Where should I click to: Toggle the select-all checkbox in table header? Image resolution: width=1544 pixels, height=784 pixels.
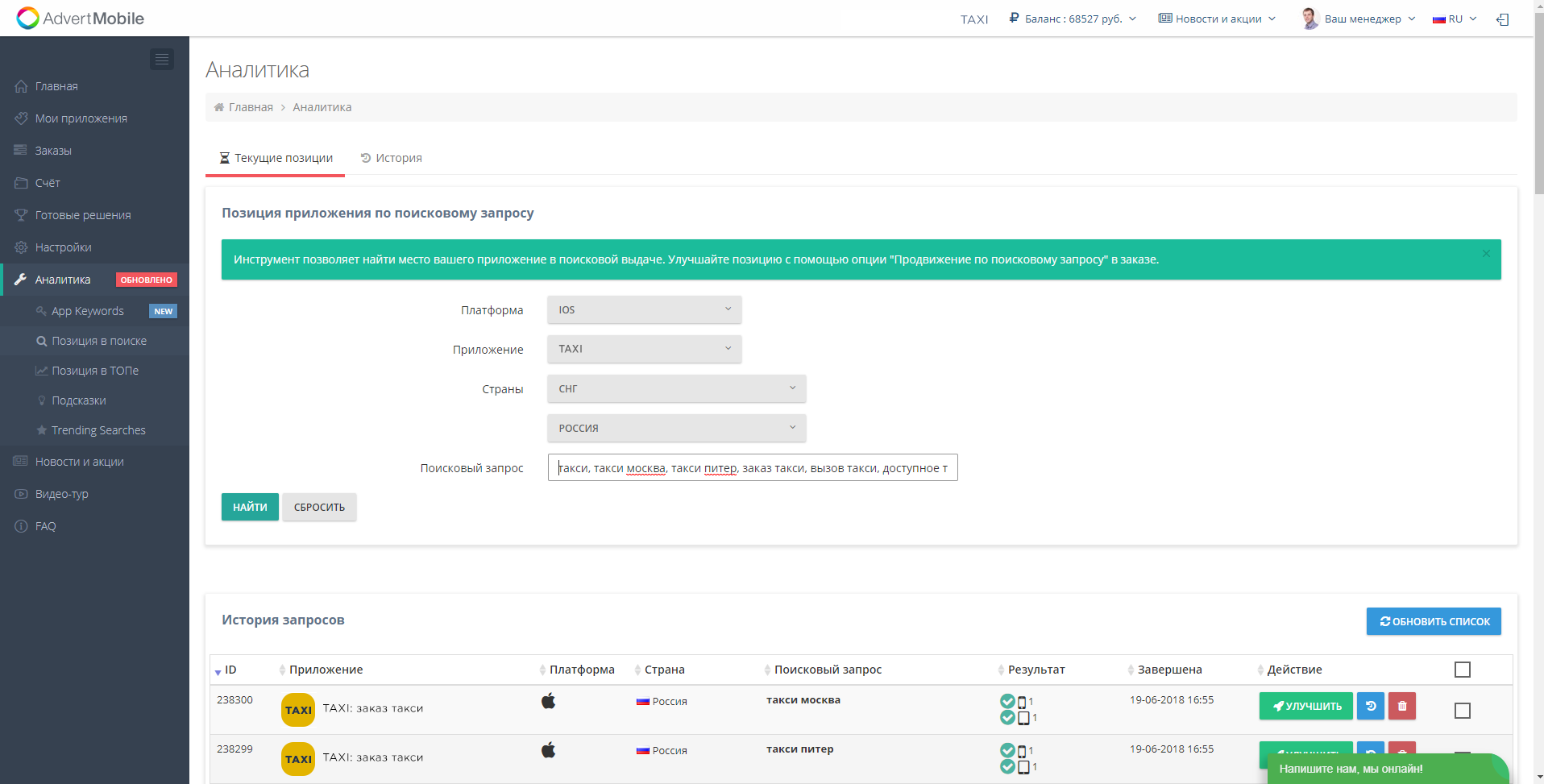1462,670
